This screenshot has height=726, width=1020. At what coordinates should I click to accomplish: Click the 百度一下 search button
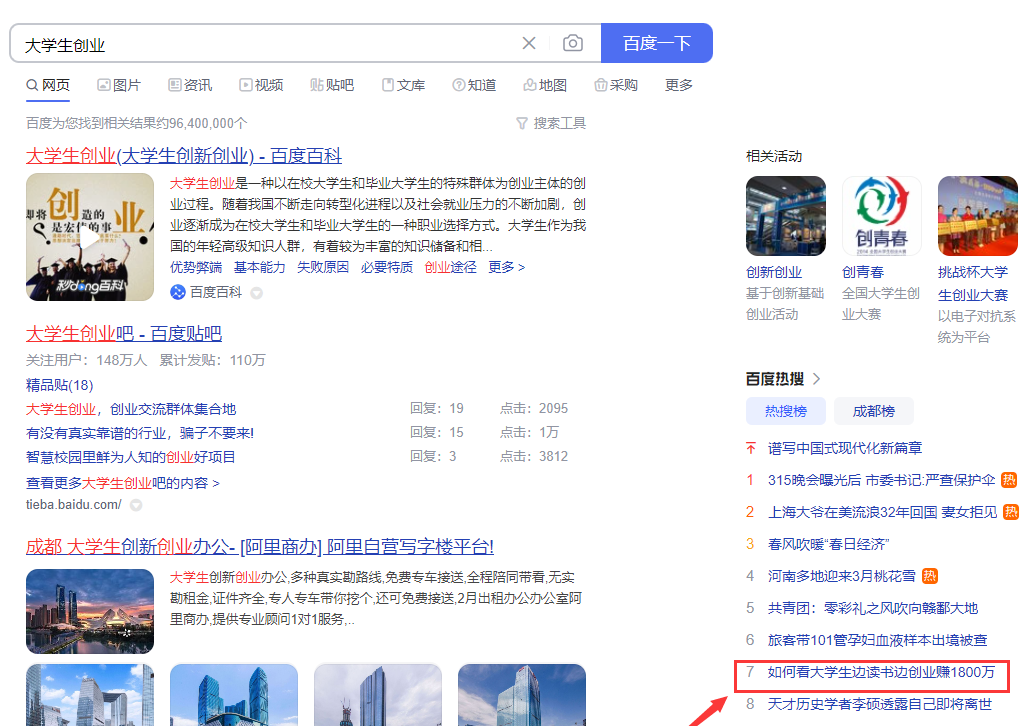(x=657, y=43)
